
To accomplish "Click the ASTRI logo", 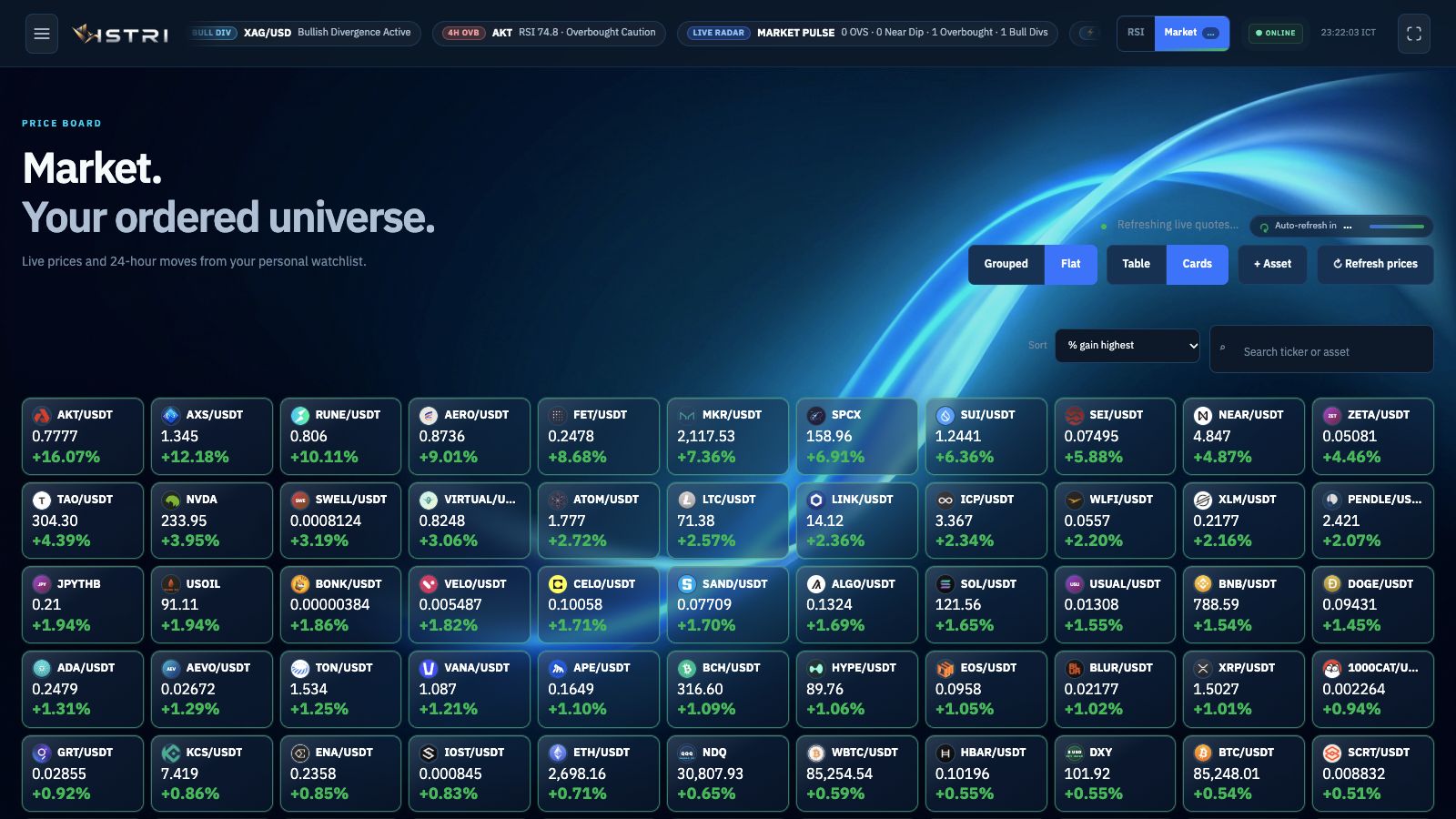I will [121, 34].
